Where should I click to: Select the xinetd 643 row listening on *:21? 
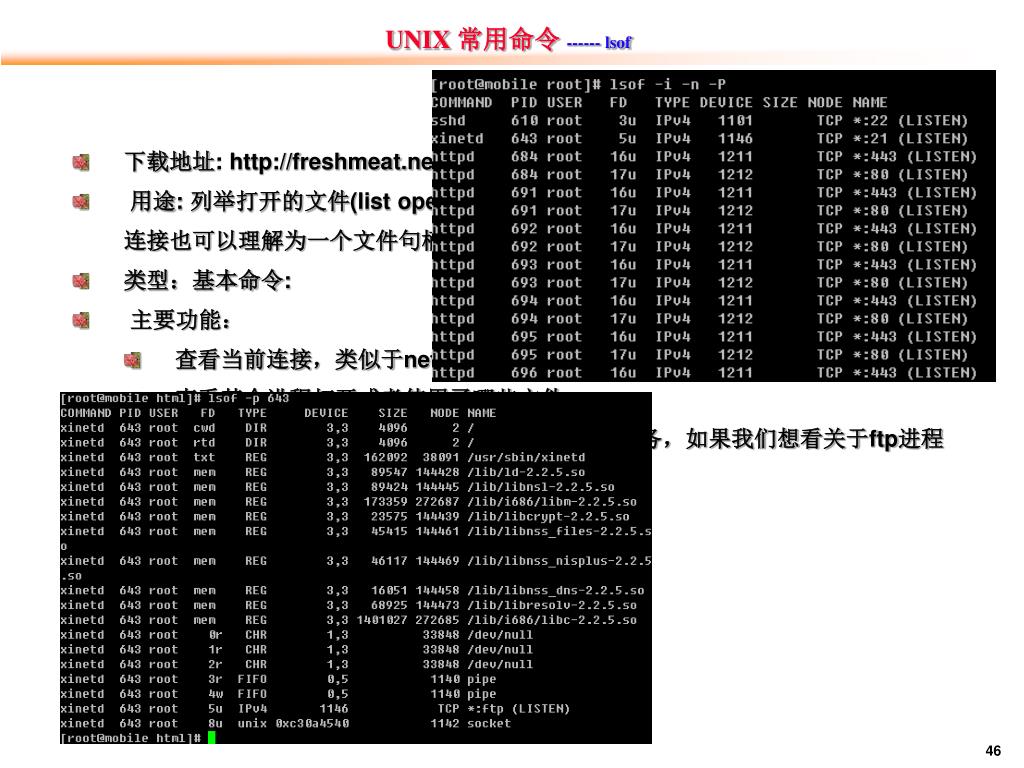(699, 138)
